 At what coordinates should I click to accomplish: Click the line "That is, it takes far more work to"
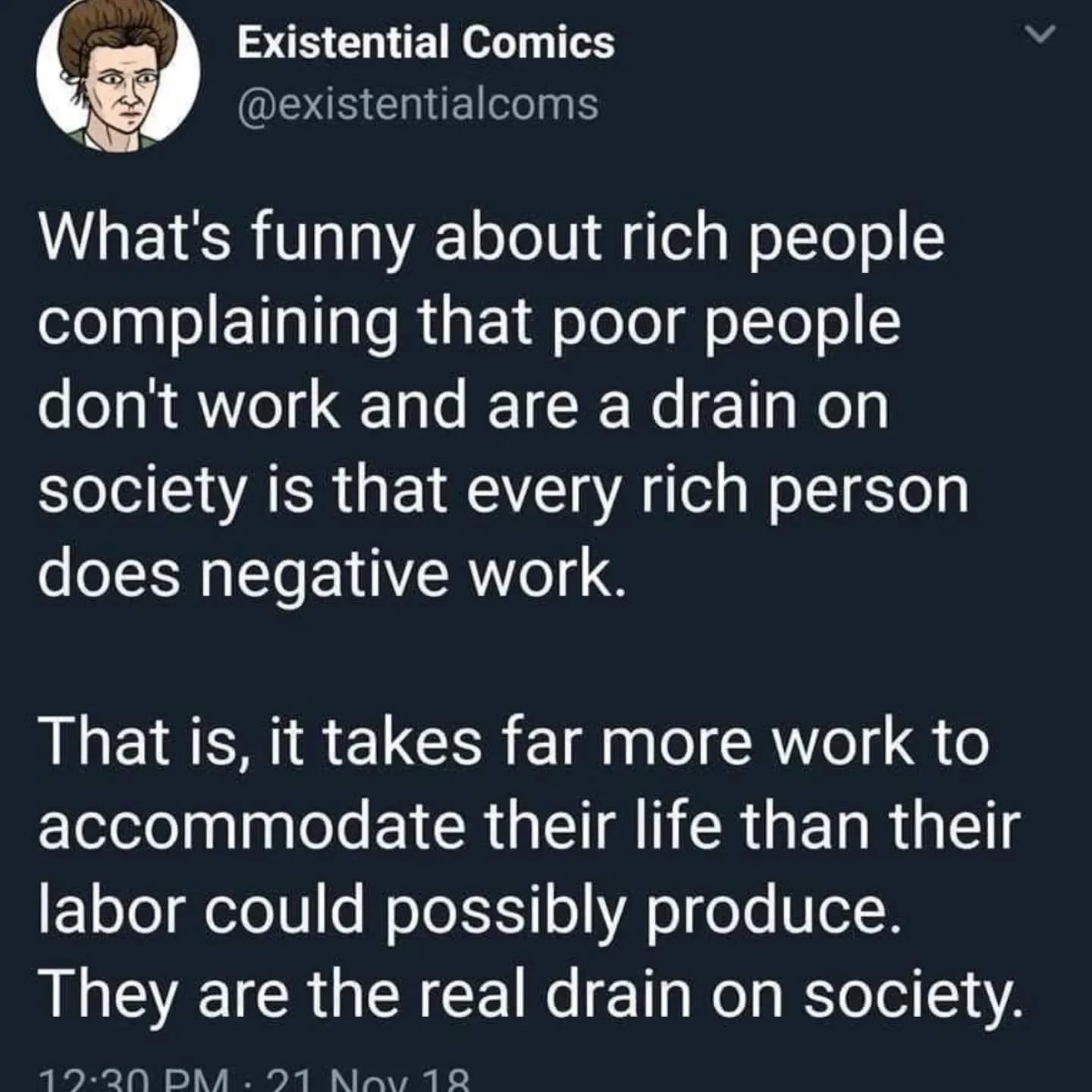(514, 741)
